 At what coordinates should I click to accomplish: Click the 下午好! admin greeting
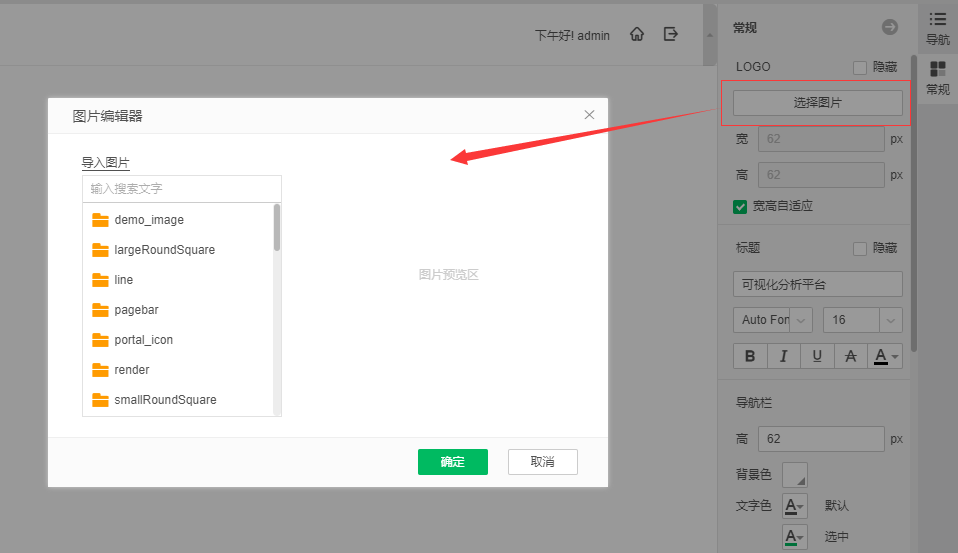point(572,35)
